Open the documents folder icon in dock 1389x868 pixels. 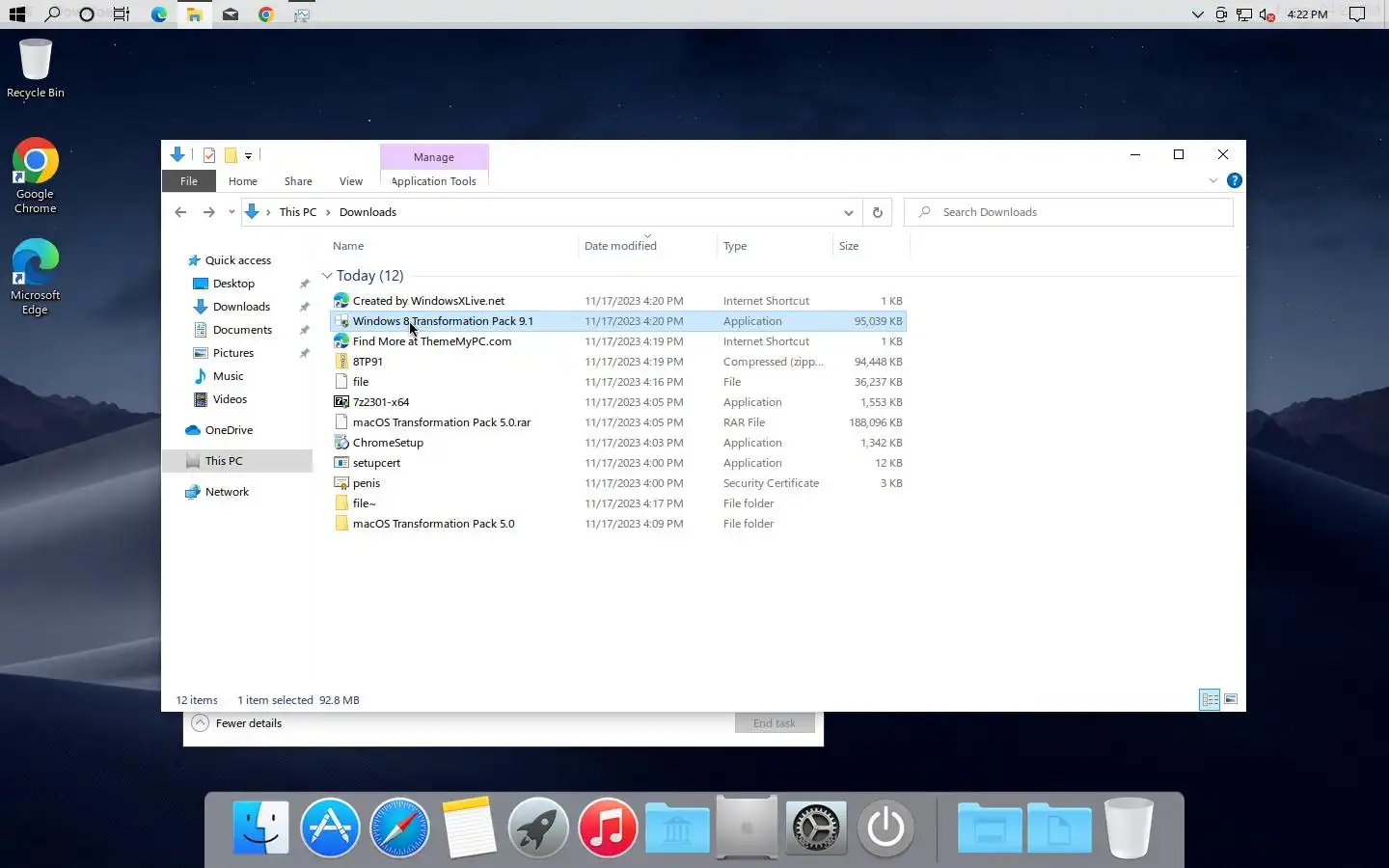coord(1059,827)
